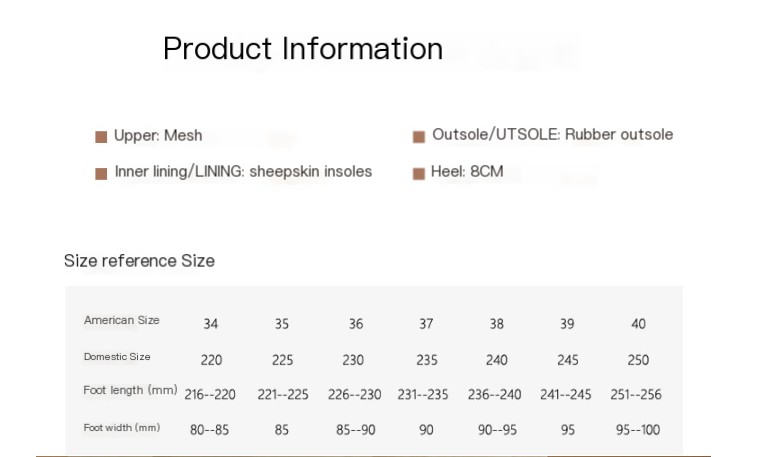Click the Domestic Size row label
Viewport: 768px width, 457px height.
click(x=117, y=357)
